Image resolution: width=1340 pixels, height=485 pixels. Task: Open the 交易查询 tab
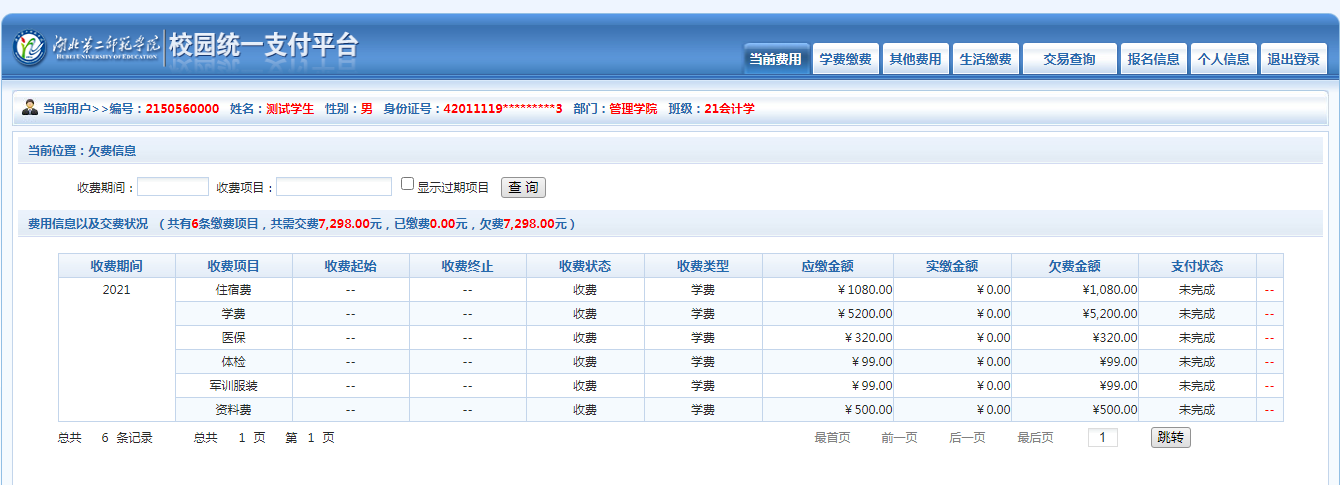(x=1069, y=59)
